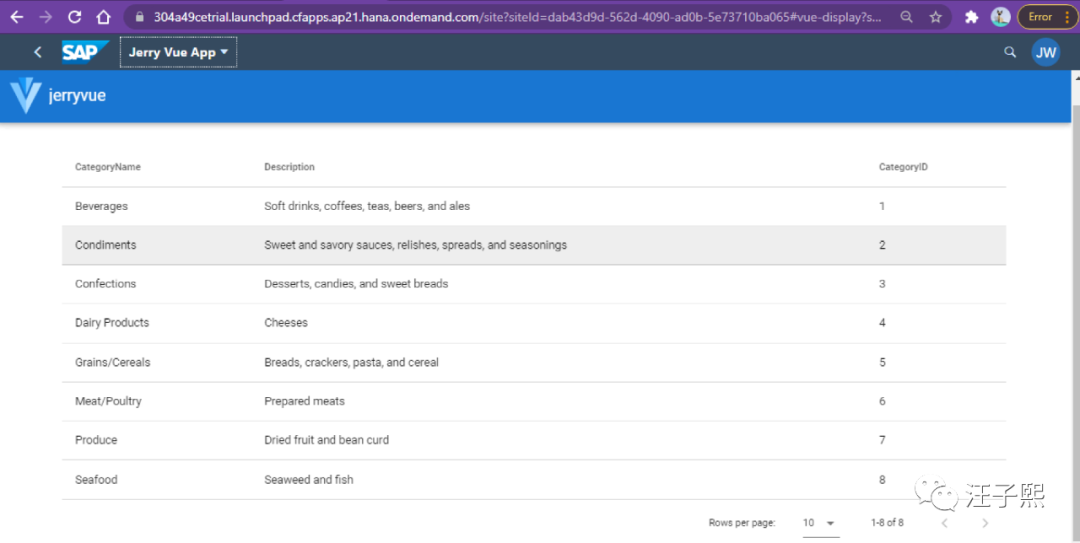
Task: Click CategoryID 4 in Dairy Products row
Action: pyautogui.click(x=882, y=322)
